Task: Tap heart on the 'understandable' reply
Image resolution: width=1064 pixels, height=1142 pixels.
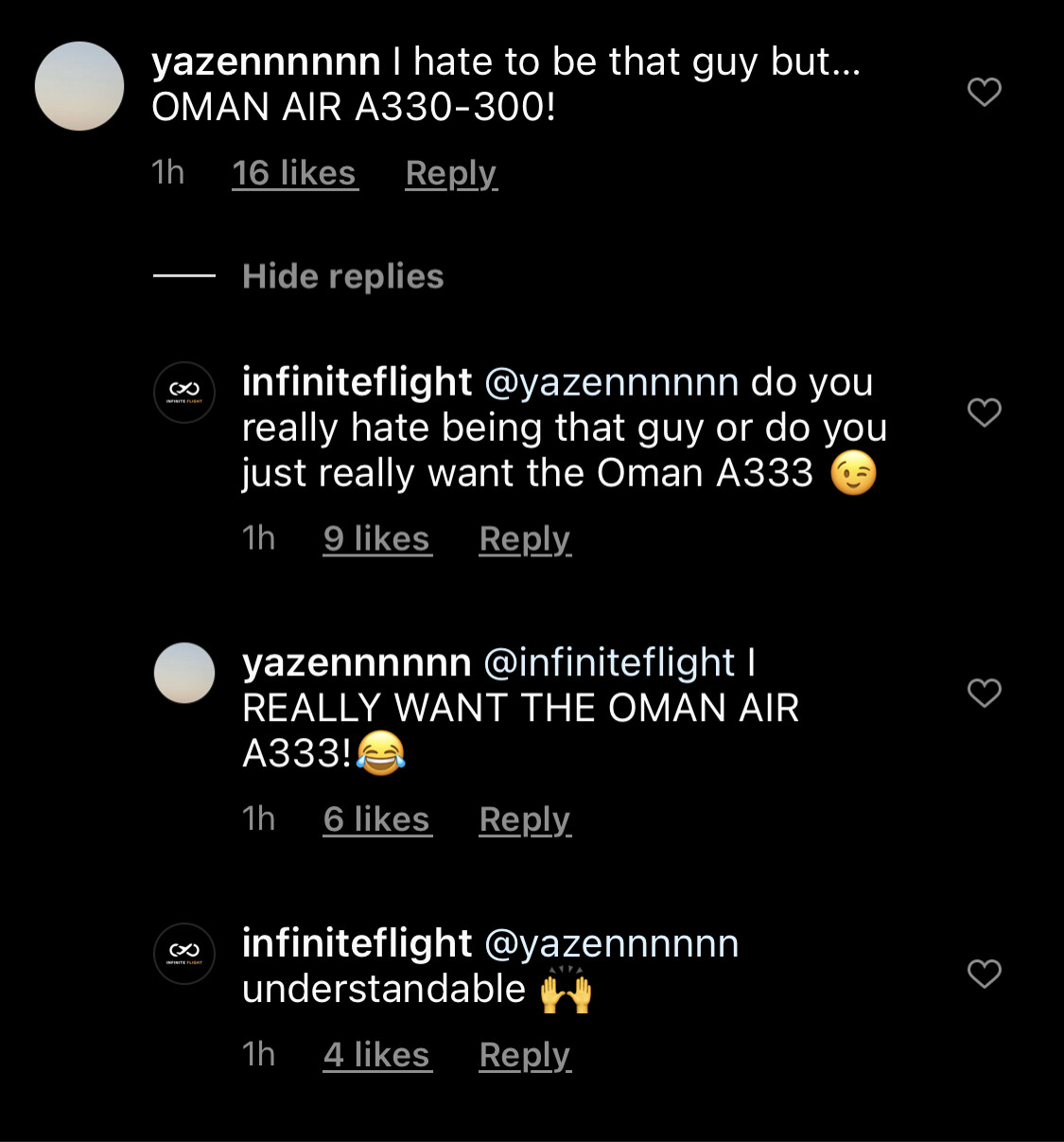Action: point(985,974)
